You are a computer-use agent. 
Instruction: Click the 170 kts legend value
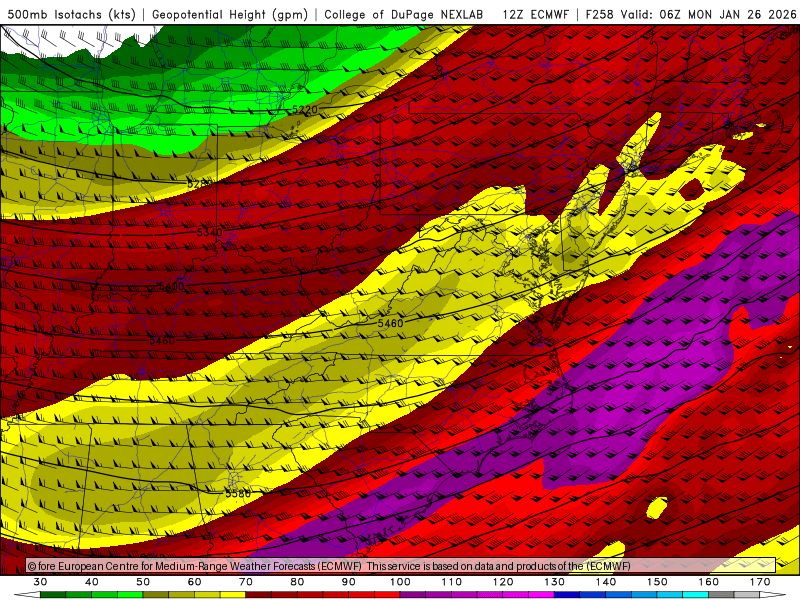pyautogui.click(x=760, y=582)
